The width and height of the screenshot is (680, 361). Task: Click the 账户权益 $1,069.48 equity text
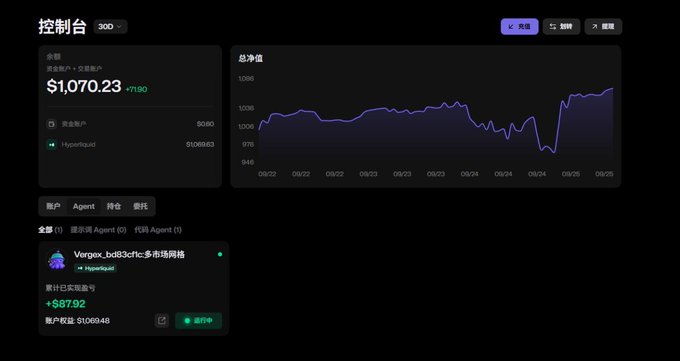pyautogui.click(x=78, y=321)
